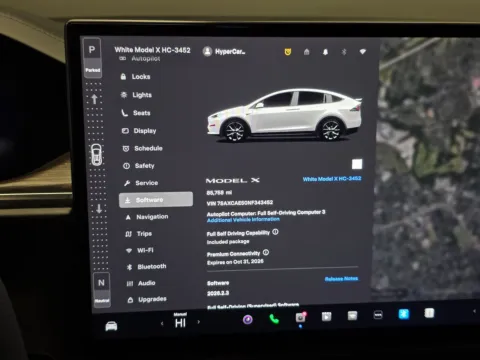Viewport: 480px width, 360px height.
Task: Open the dashcam icon with red dot
Action: [x=300, y=317]
